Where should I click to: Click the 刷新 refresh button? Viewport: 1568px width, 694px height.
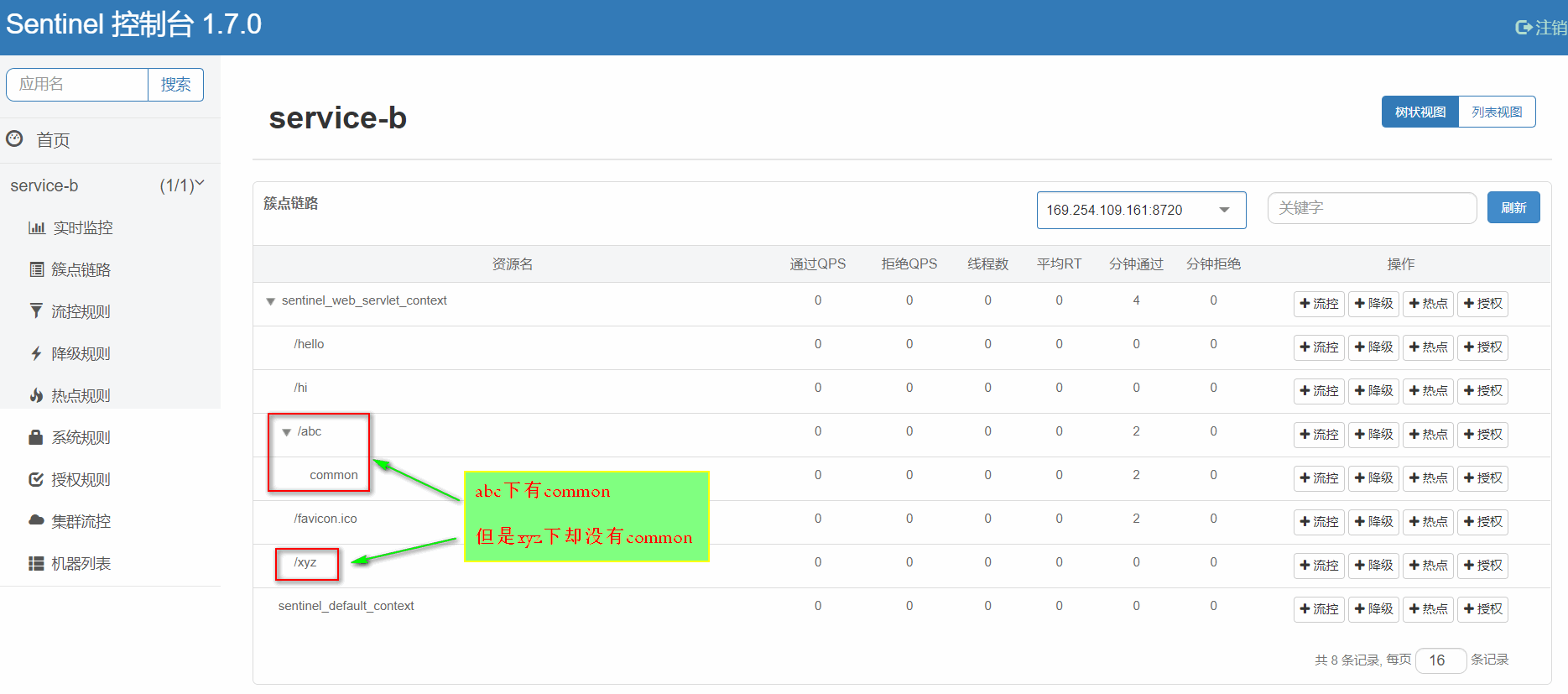pos(1513,207)
